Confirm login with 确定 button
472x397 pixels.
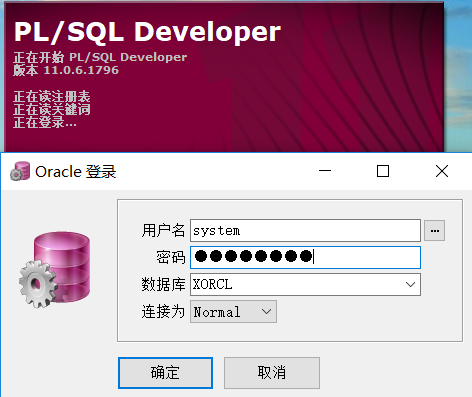[165, 373]
